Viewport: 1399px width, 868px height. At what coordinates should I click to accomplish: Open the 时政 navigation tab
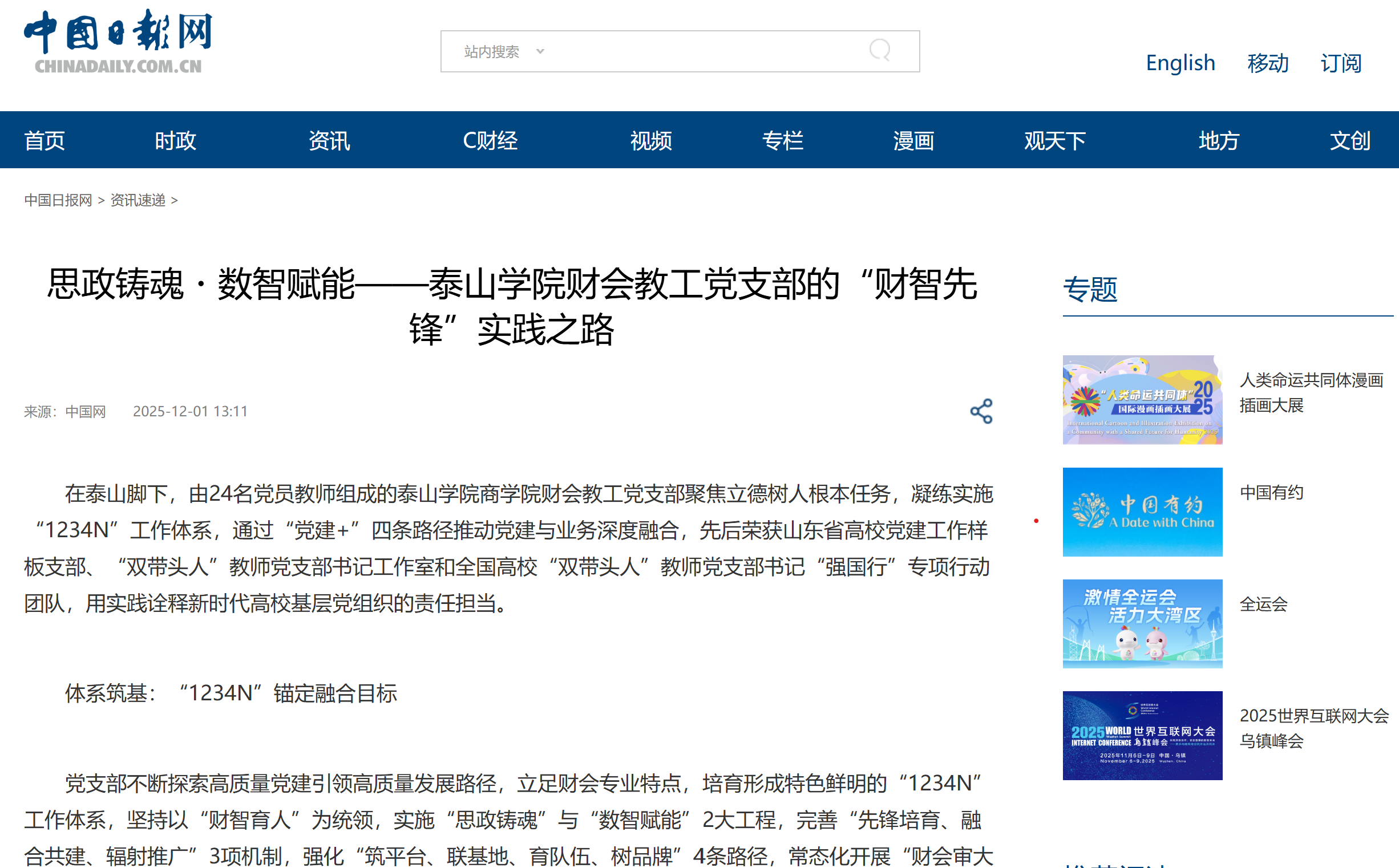175,141
